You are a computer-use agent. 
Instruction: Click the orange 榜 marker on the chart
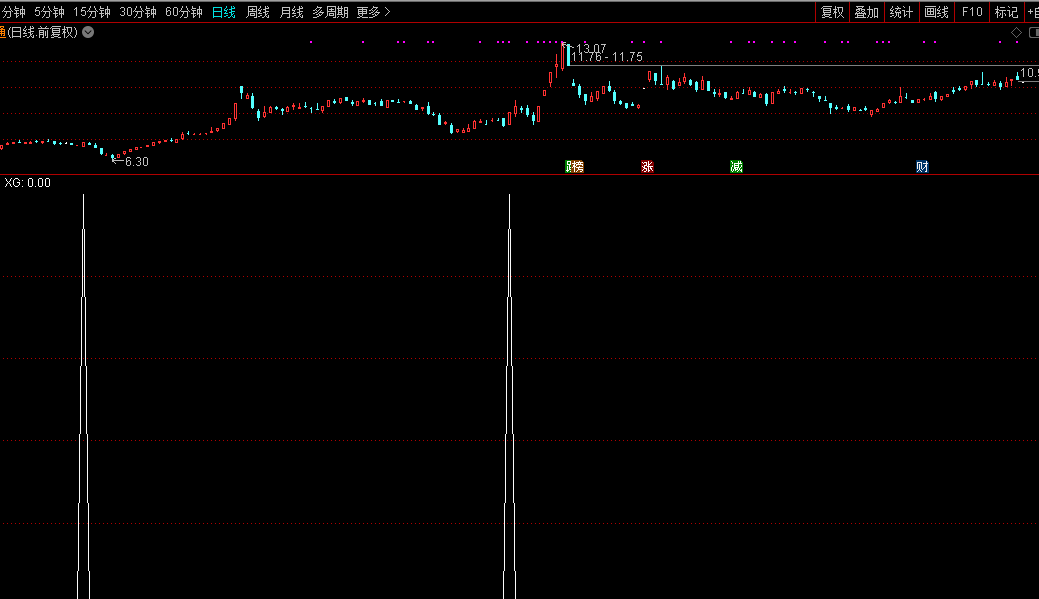pos(577,167)
